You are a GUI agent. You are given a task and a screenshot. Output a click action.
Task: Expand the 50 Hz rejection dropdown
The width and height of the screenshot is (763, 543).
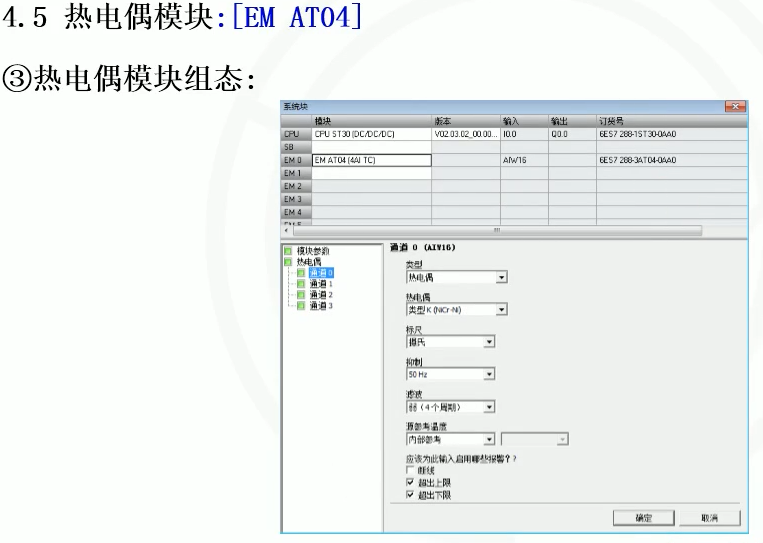[x=451, y=374]
